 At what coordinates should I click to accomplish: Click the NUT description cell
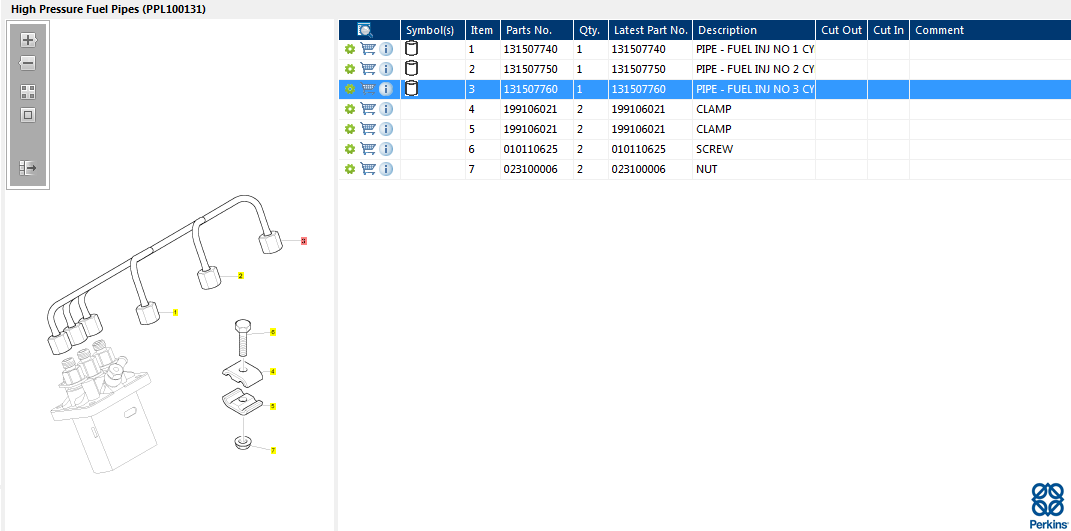tap(754, 169)
